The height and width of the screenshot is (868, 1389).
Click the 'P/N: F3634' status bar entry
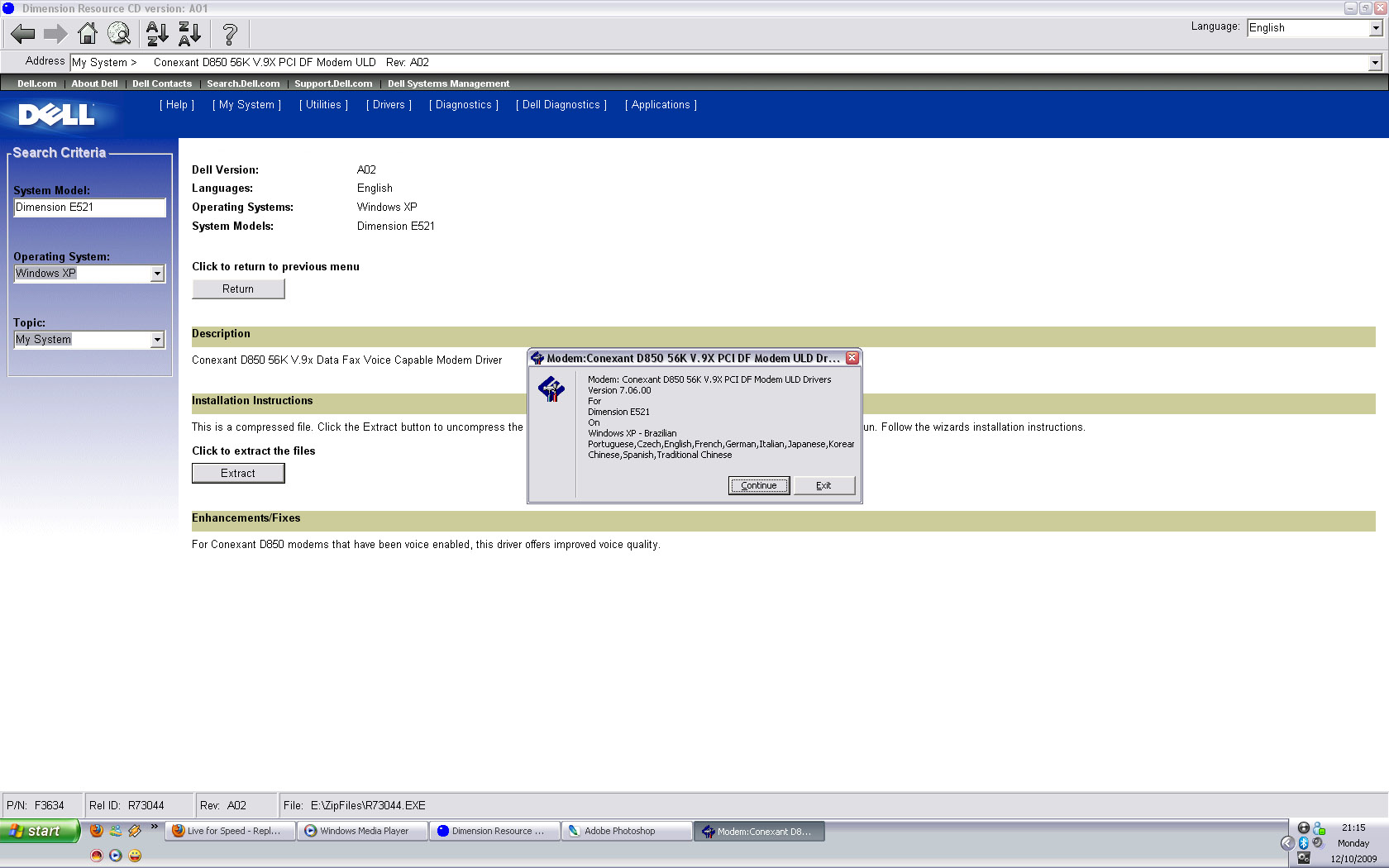point(36,805)
